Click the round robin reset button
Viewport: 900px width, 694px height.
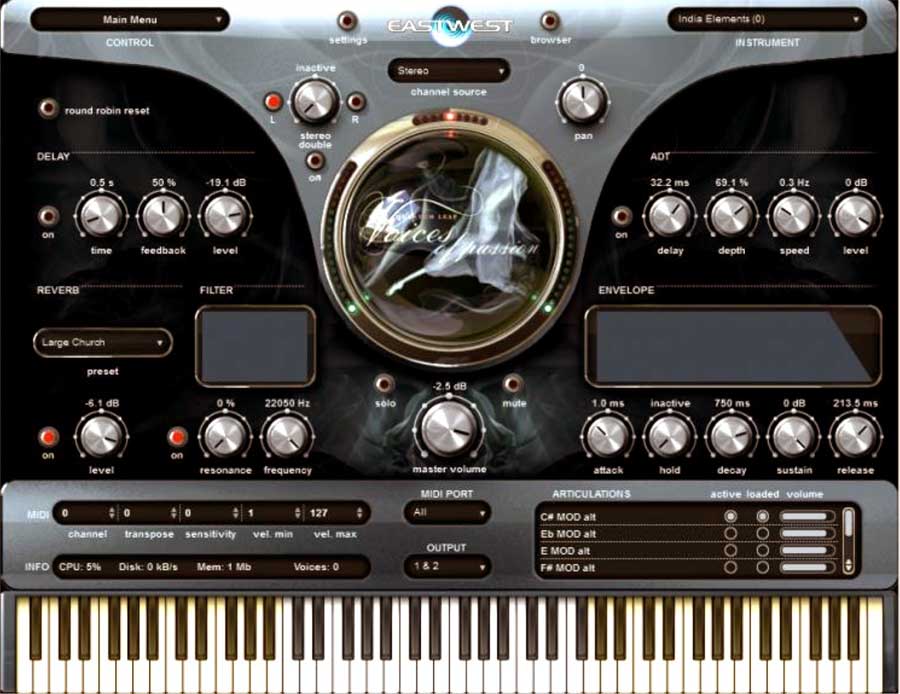click(48, 108)
